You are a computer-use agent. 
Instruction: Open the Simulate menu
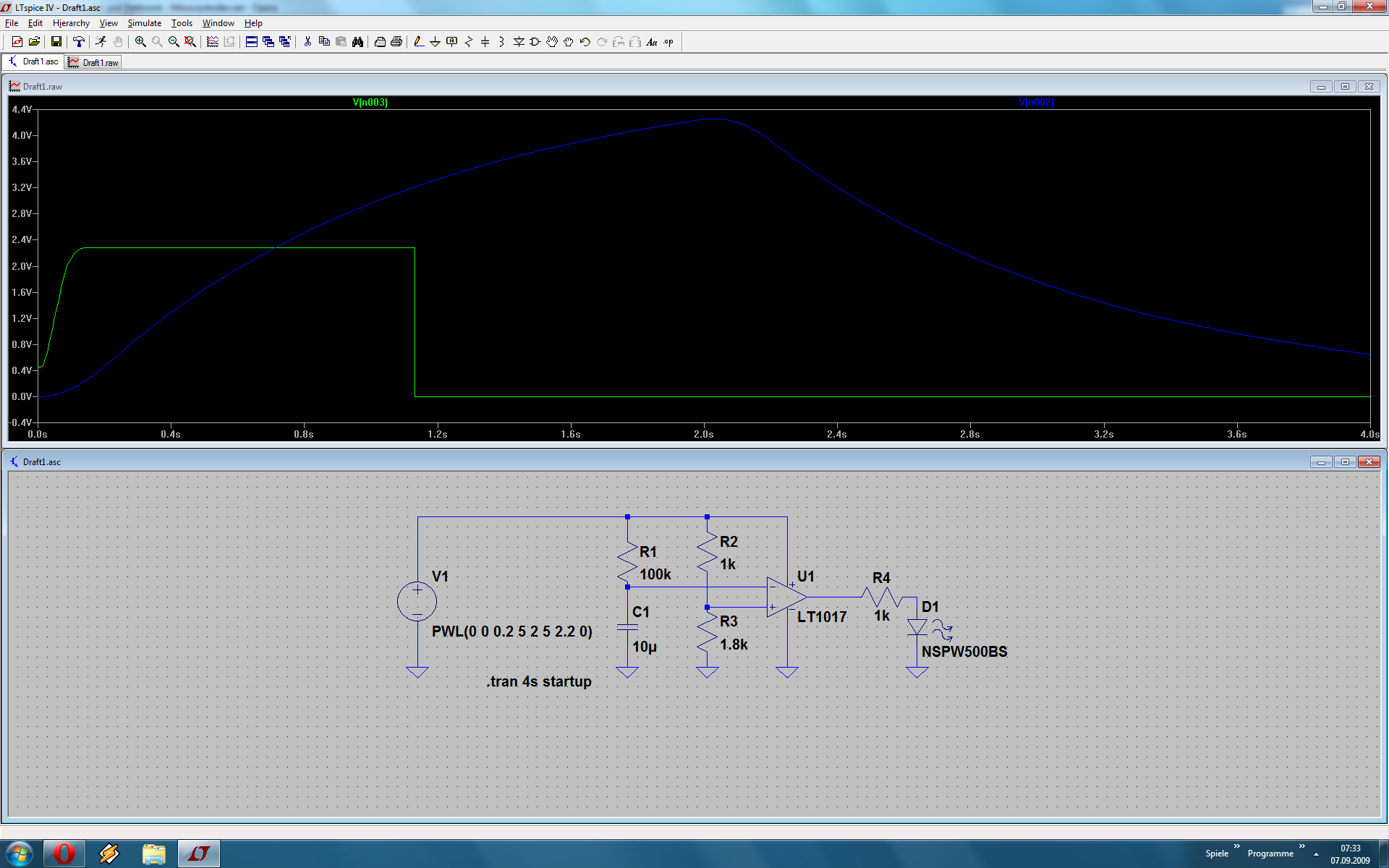coord(145,23)
